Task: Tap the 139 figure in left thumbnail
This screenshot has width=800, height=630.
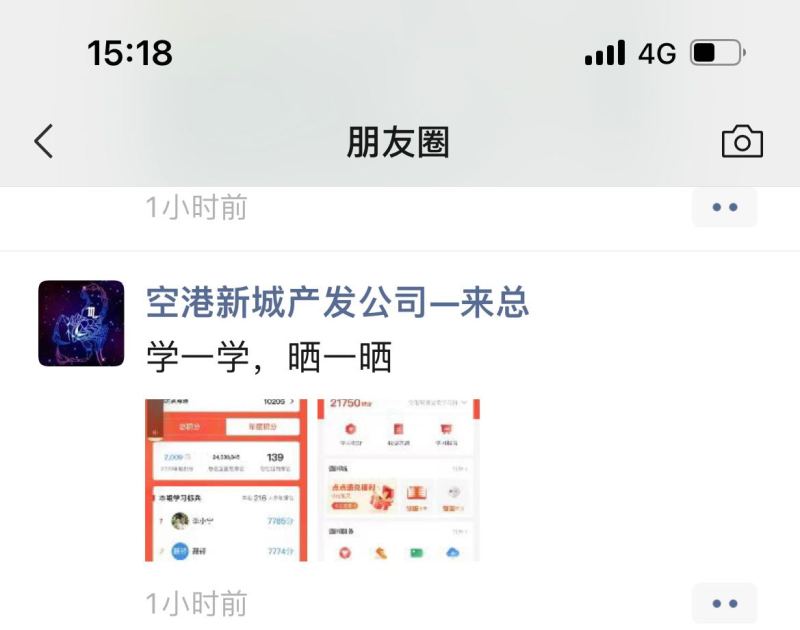Action: pyautogui.click(x=275, y=457)
